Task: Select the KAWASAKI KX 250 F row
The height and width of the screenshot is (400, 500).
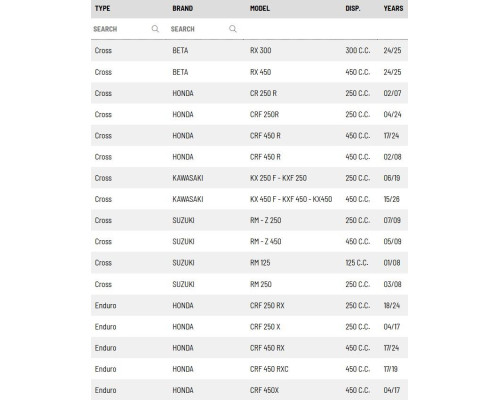Action: 249,178
